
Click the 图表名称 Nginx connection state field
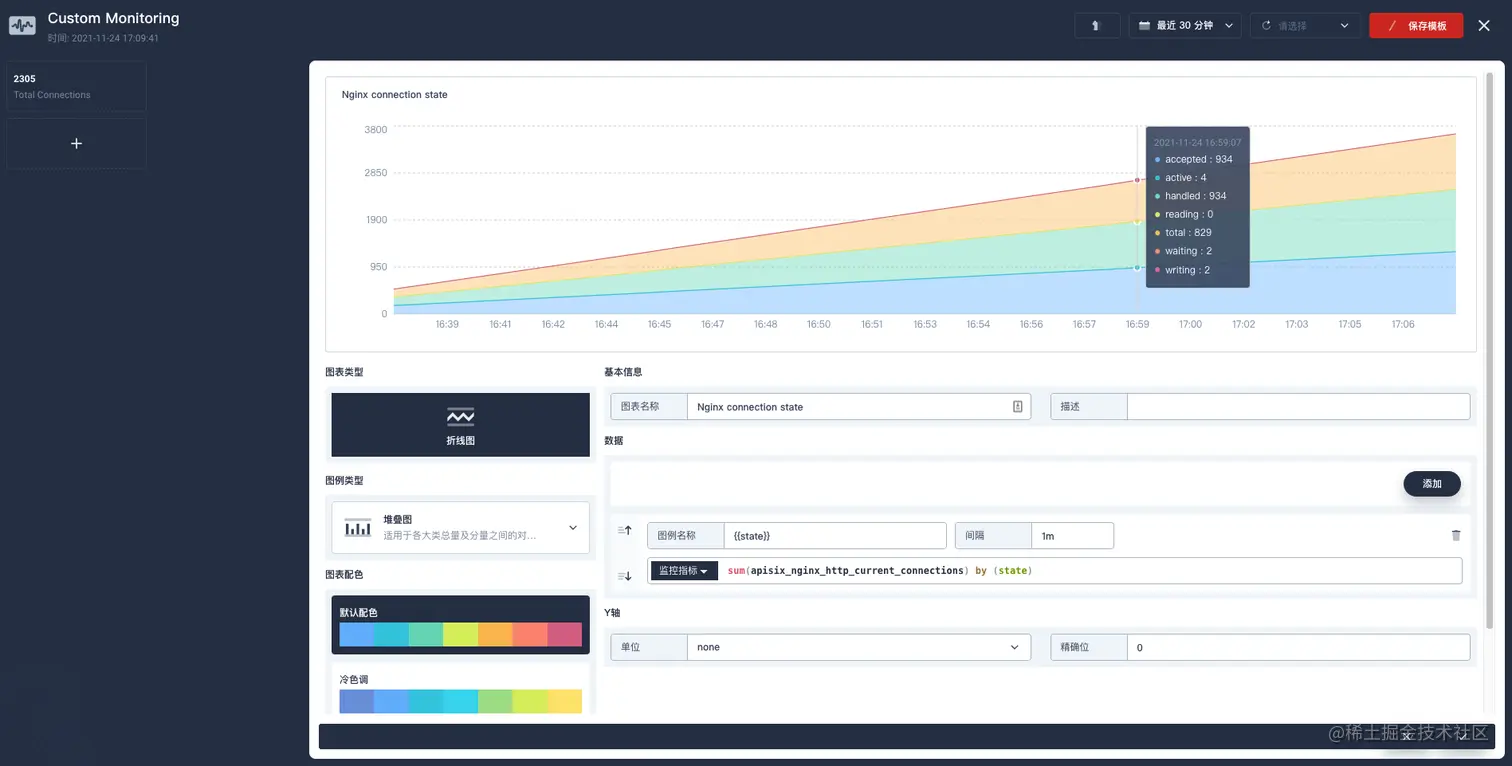(858, 407)
